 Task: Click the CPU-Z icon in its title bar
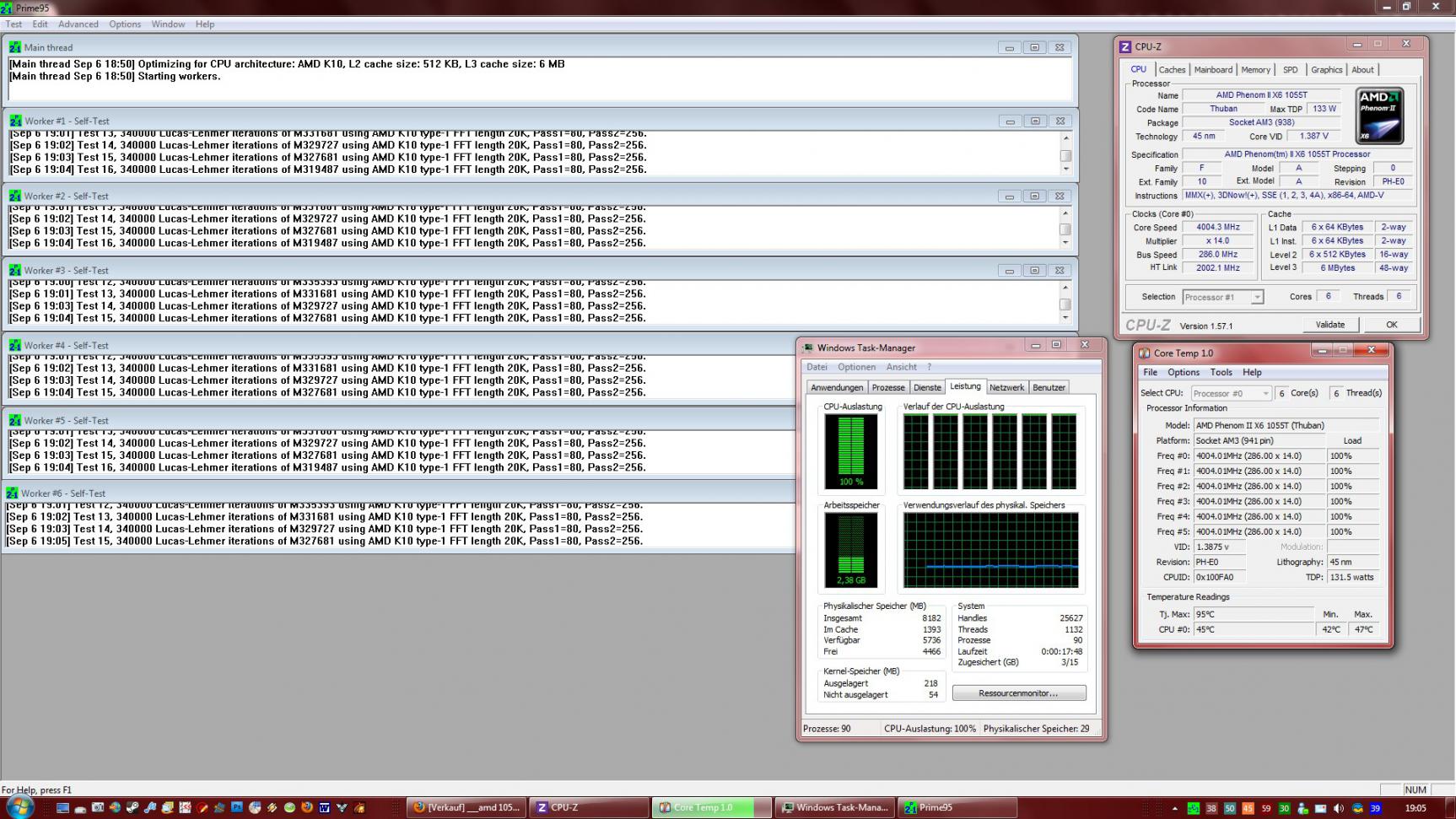pyautogui.click(x=1124, y=46)
